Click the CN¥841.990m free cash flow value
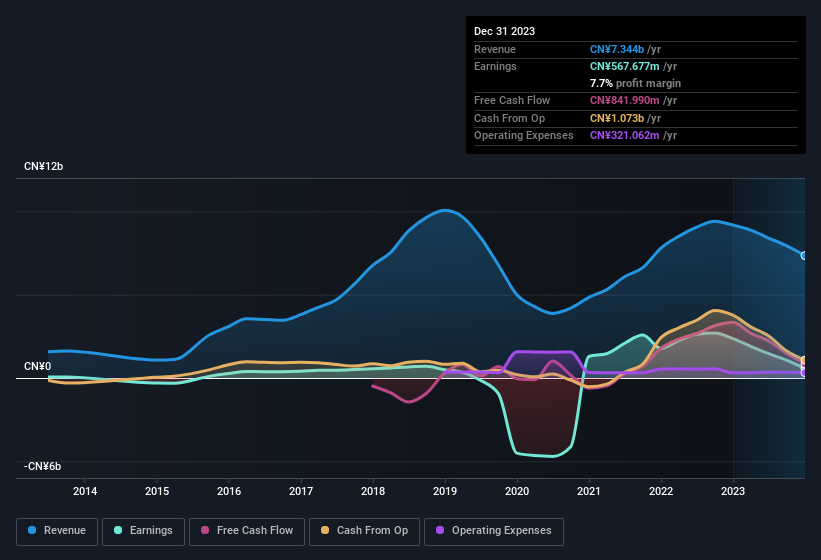This screenshot has width=821, height=560. click(x=625, y=100)
